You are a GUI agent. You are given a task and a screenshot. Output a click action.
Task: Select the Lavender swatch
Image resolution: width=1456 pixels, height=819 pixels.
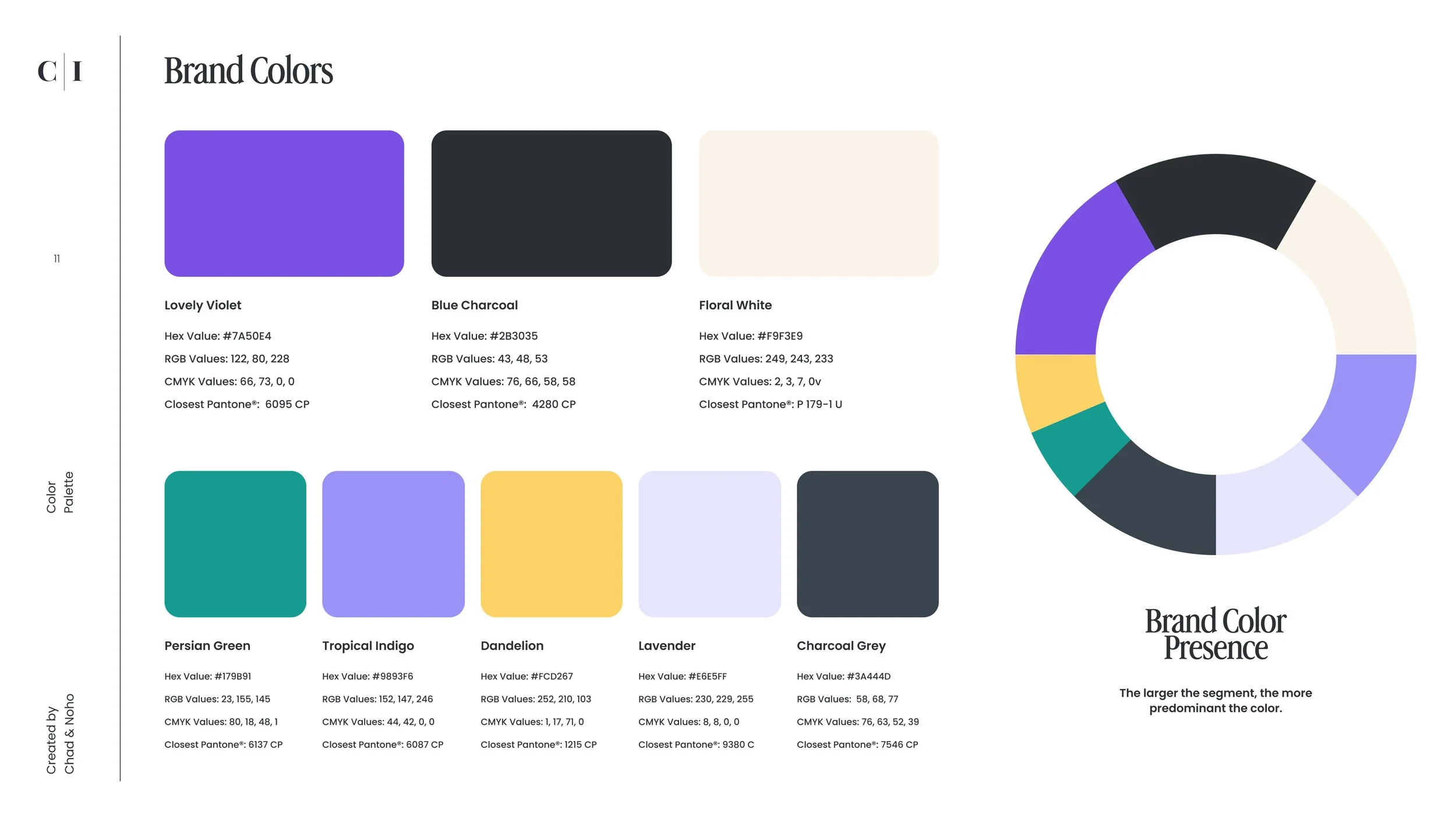pos(709,544)
